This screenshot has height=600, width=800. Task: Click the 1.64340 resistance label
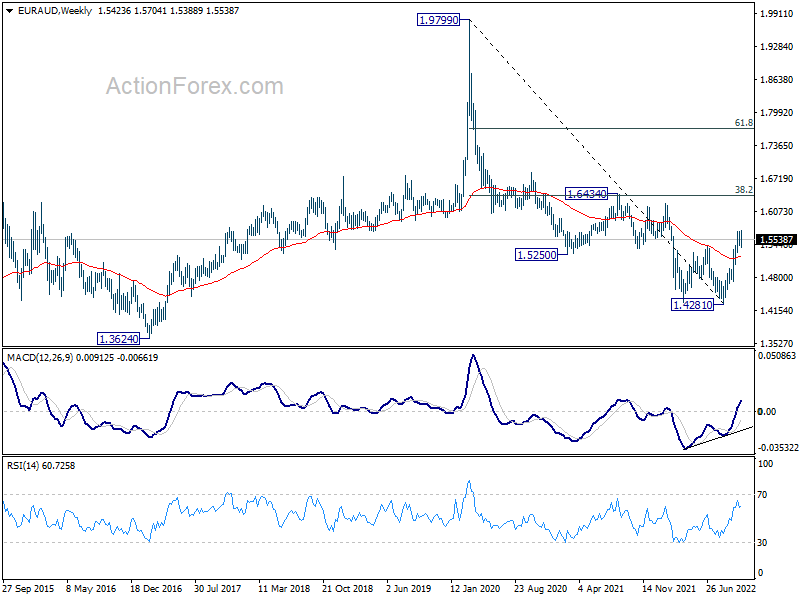point(587,194)
